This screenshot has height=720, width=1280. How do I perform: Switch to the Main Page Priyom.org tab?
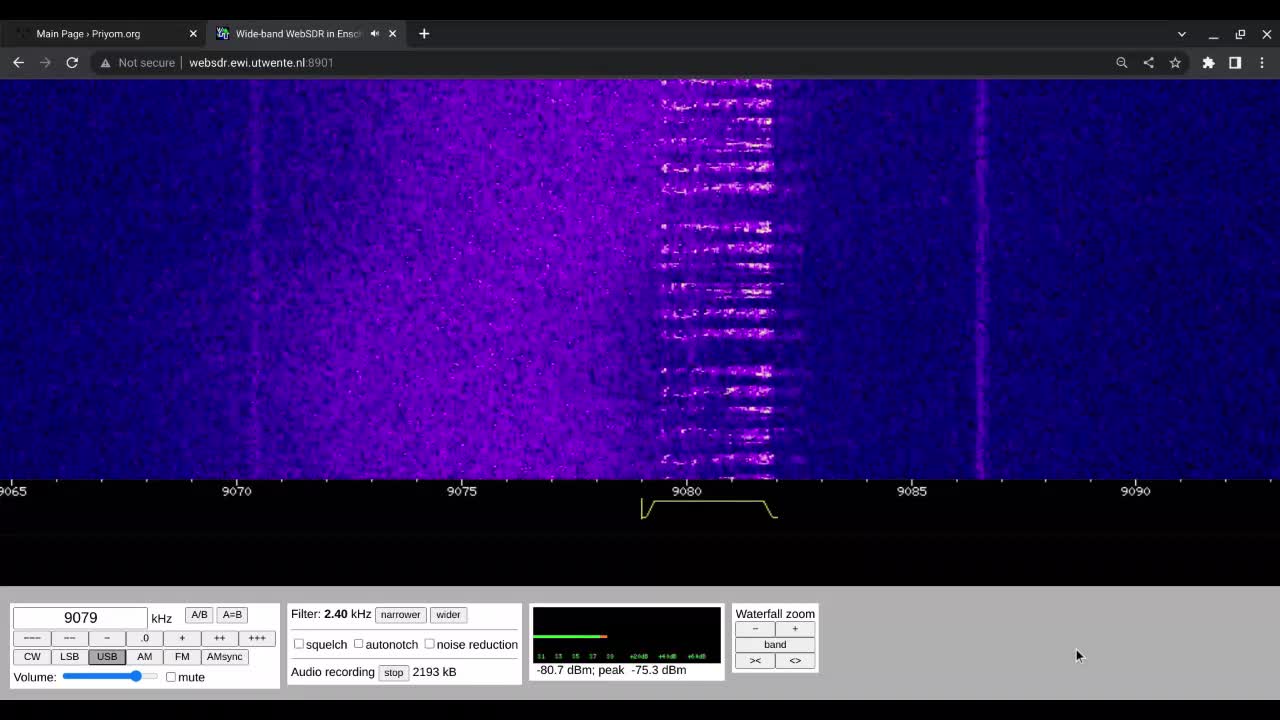[88, 33]
